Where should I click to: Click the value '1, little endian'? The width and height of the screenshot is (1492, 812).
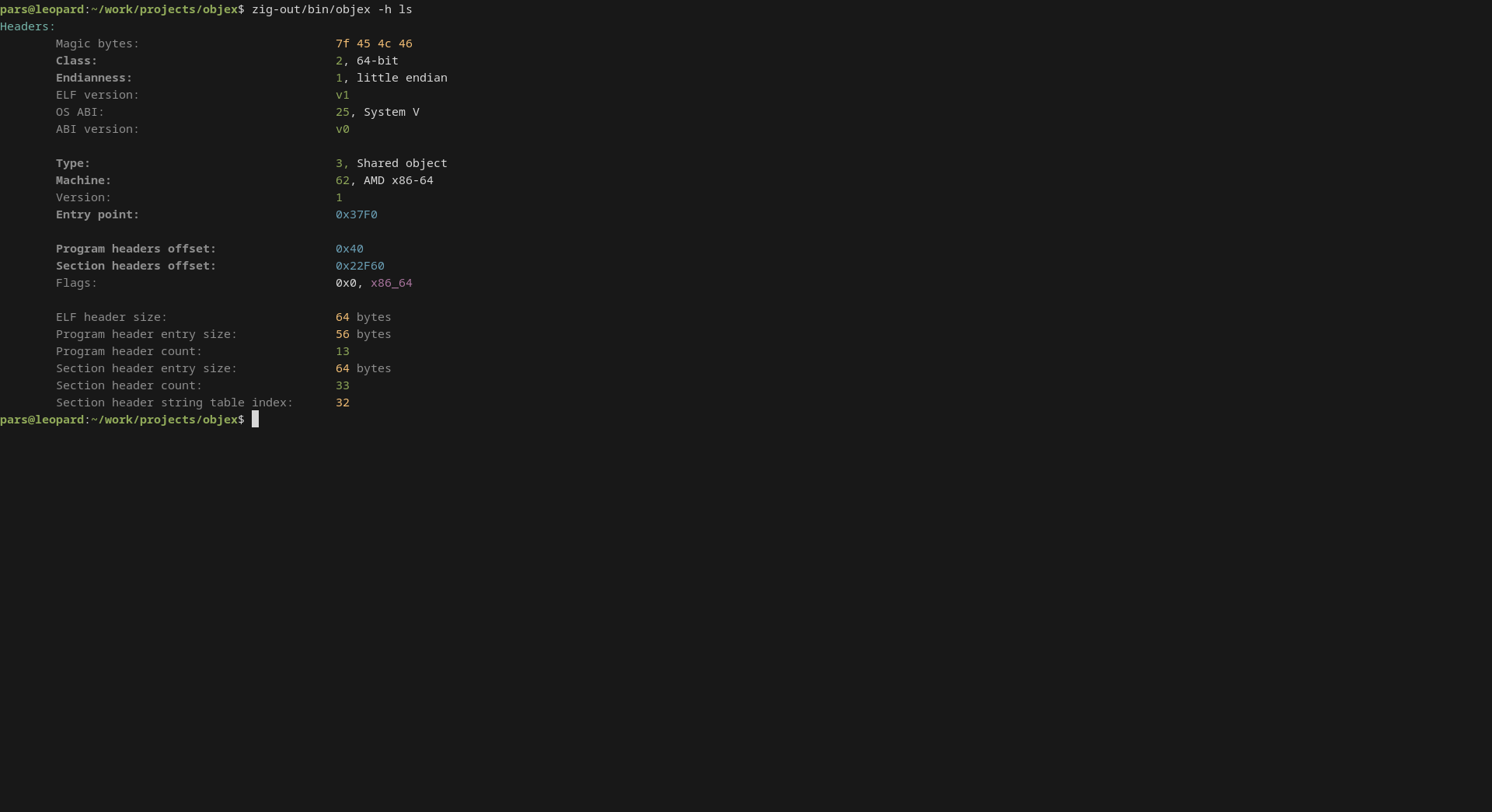(392, 78)
